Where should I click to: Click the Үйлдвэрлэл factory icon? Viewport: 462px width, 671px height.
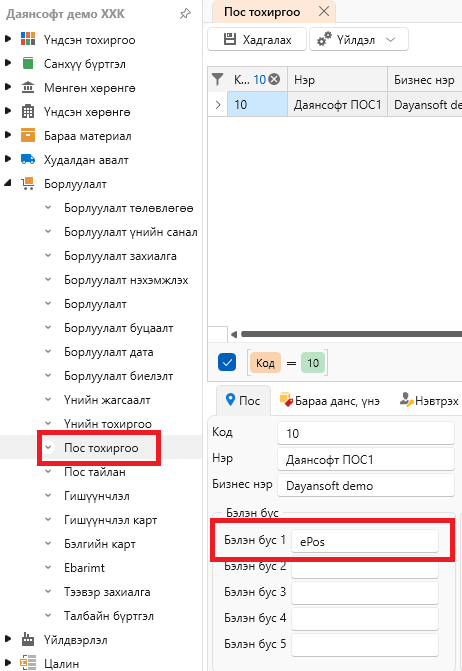click(28, 639)
